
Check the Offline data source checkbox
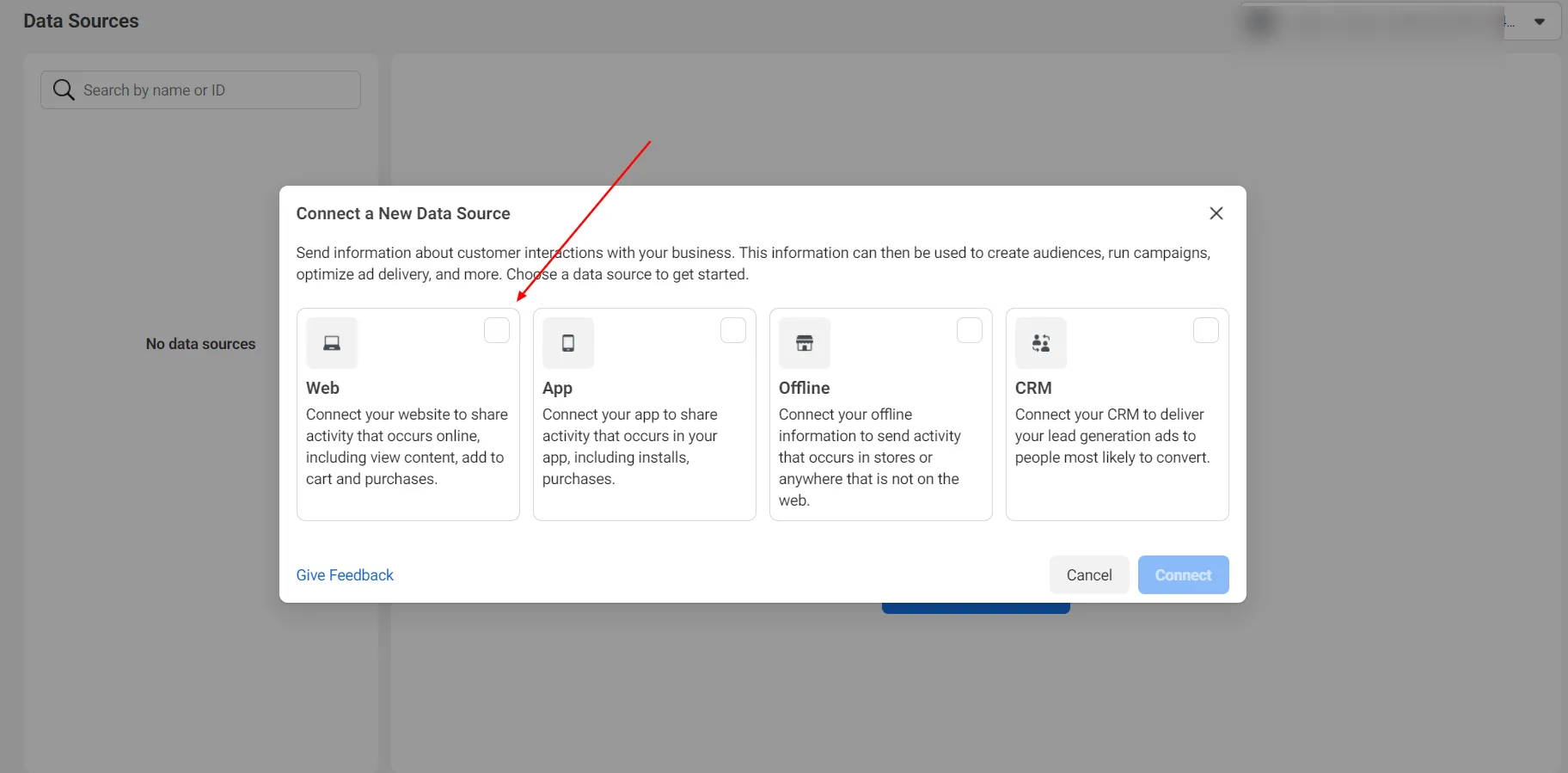970,330
